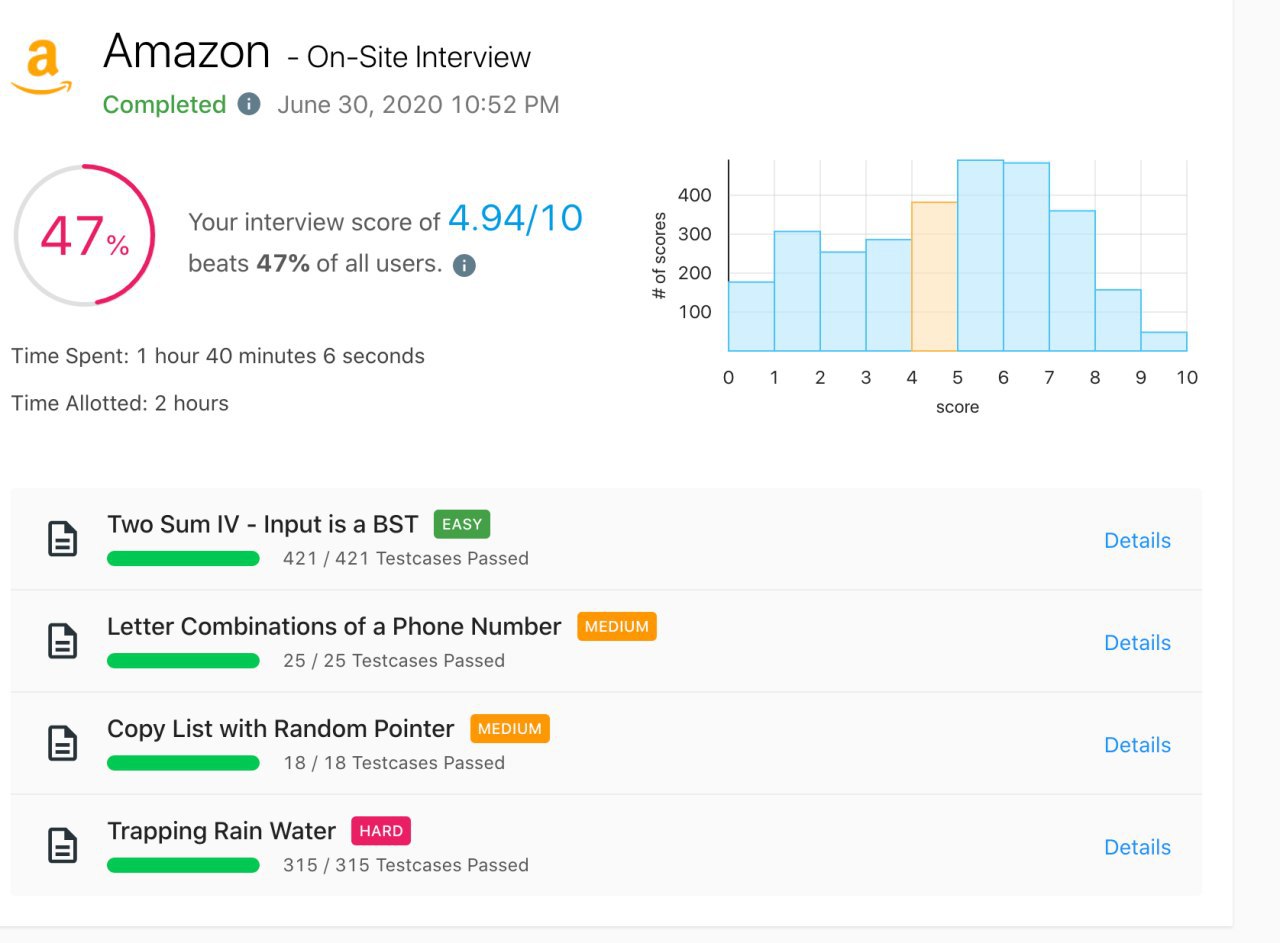Click 'Copy List with Random Pointer' title
The width and height of the screenshot is (1280, 943).
(x=281, y=728)
